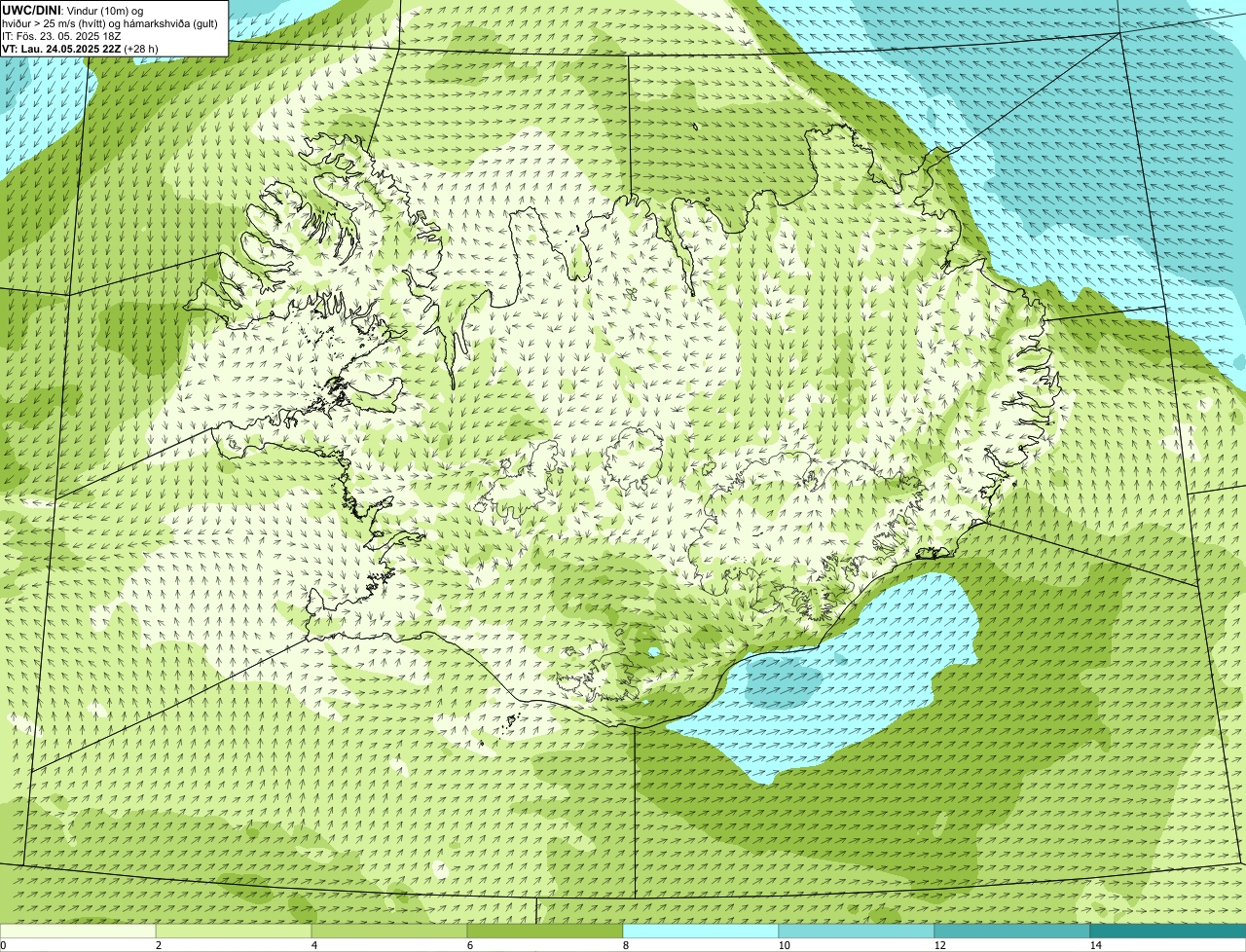Image resolution: width=1246 pixels, height=952 pixels.
Task: Click the legend scale value "14"
Action: 1095,945
